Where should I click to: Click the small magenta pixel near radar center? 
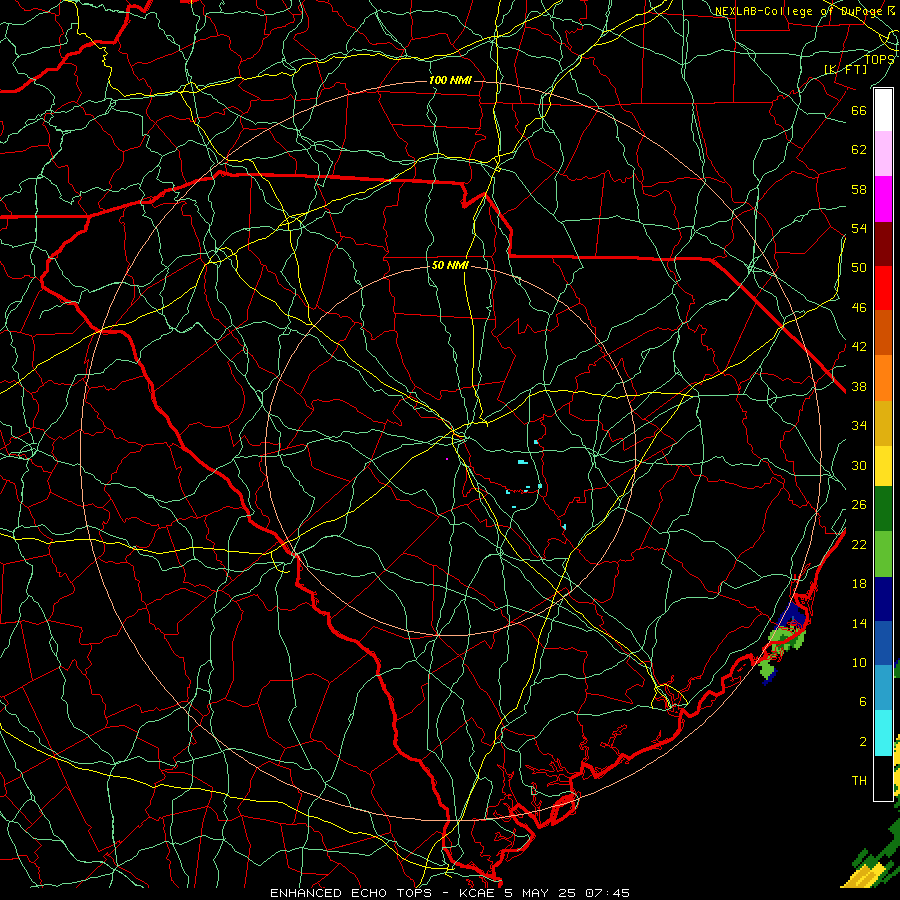(447, 459)
